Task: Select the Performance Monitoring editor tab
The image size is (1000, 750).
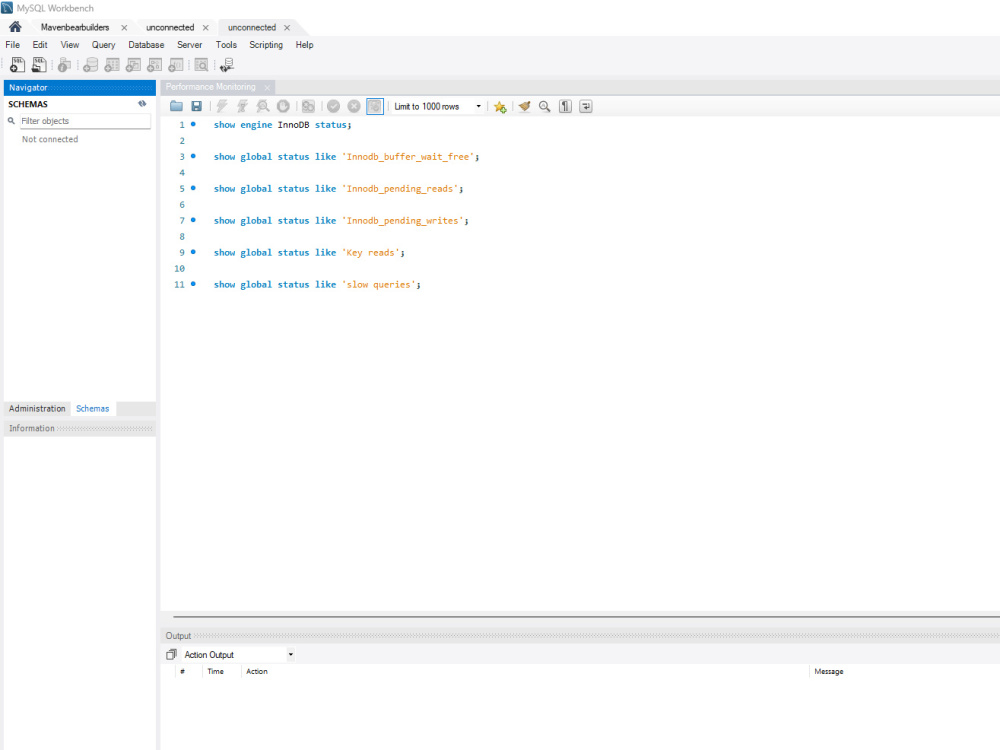Action: point(210,87)
